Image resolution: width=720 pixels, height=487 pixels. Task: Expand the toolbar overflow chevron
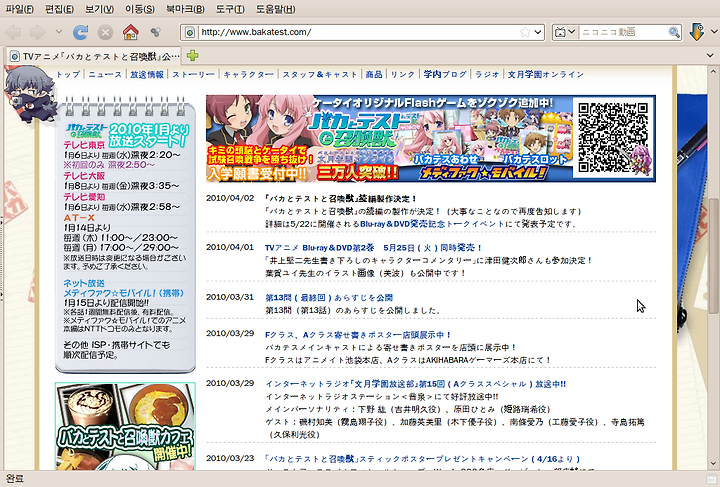pos(714,32)
